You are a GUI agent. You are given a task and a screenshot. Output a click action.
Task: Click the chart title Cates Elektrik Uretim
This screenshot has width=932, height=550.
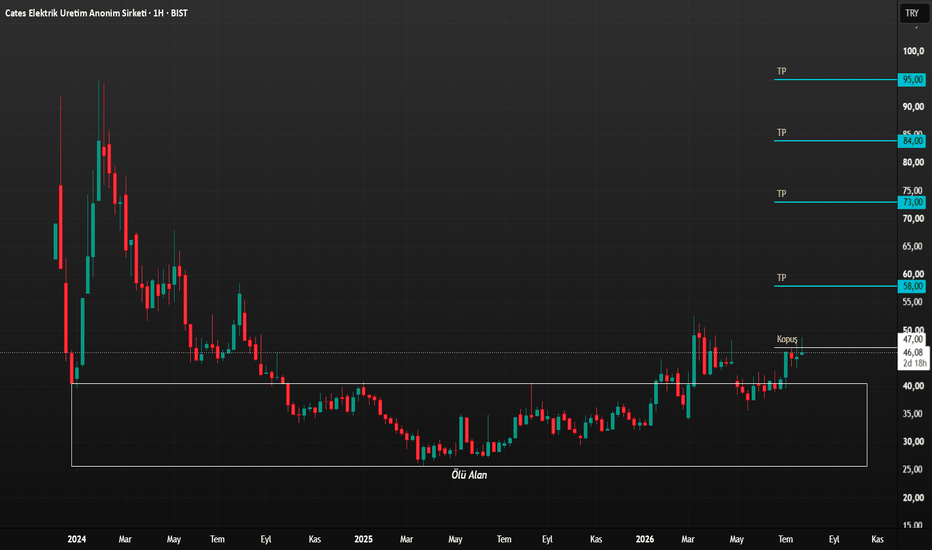pos(96,13)
